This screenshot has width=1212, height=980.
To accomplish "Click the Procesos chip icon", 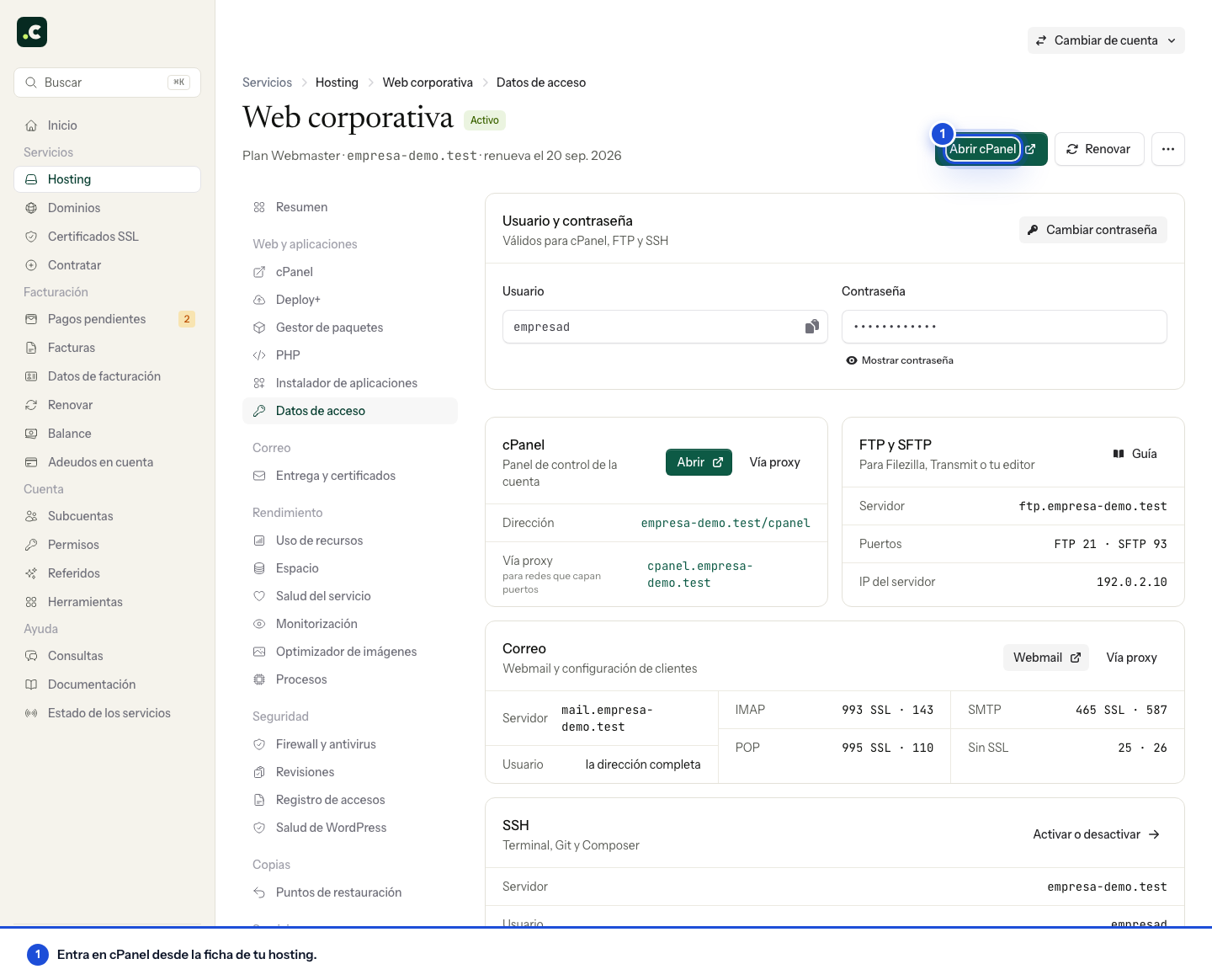I will (259, 679).
